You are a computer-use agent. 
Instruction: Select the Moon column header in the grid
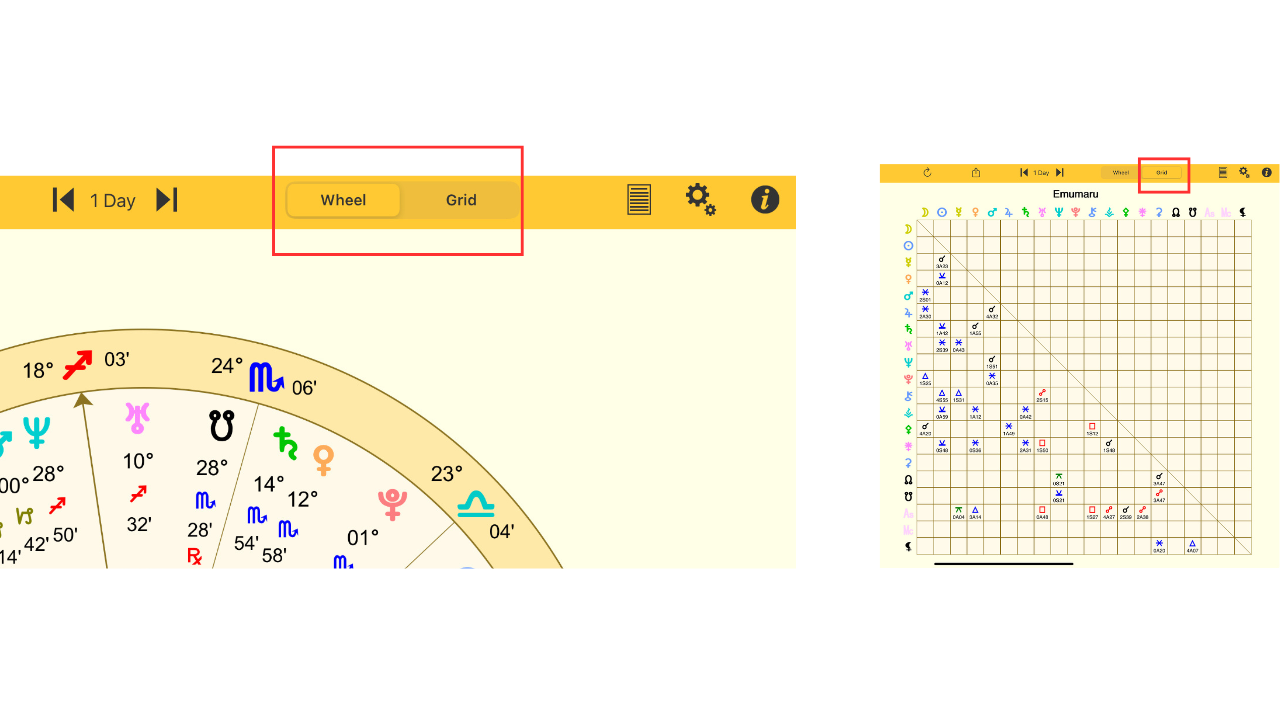(x=925, y=212)
